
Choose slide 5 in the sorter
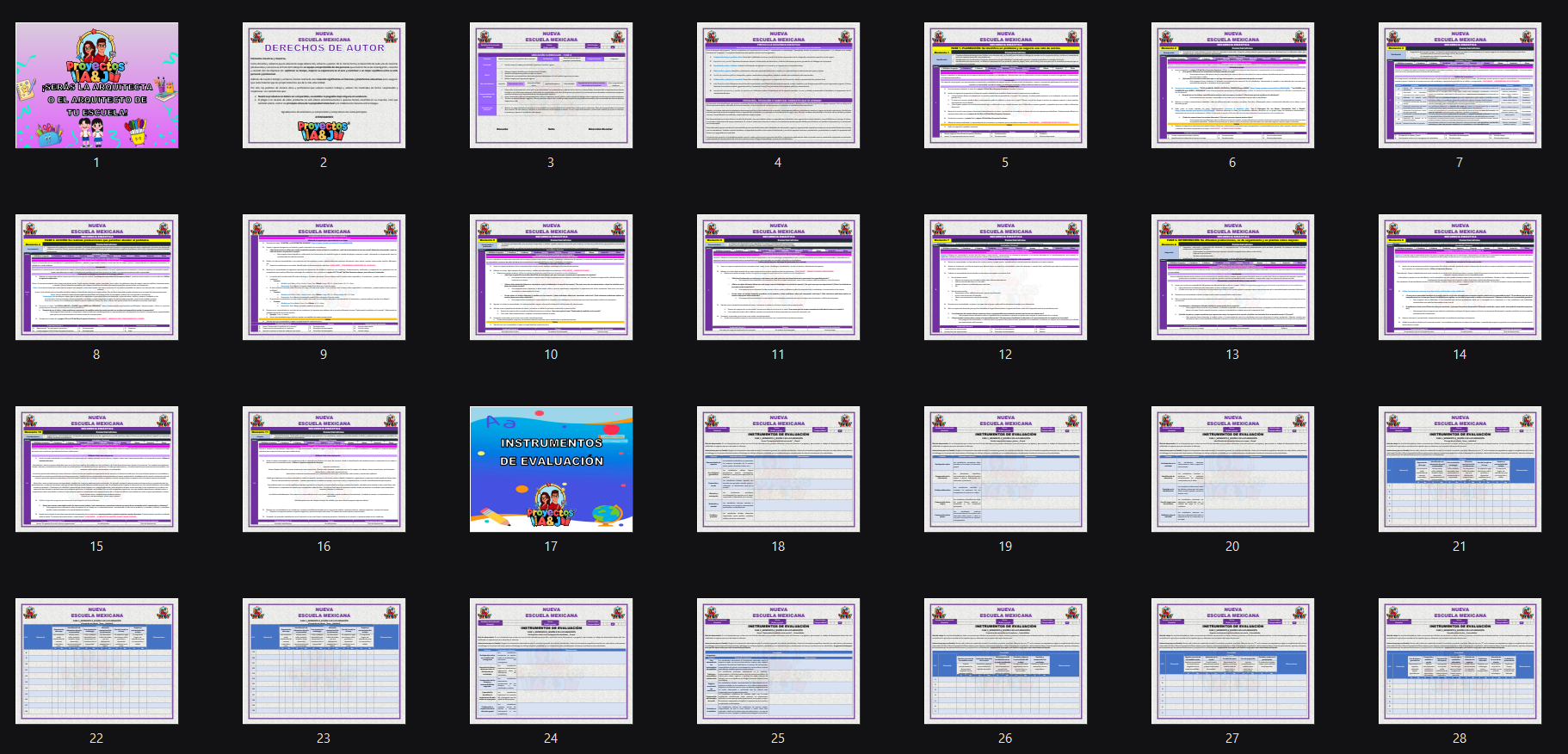coord(1005,85)
